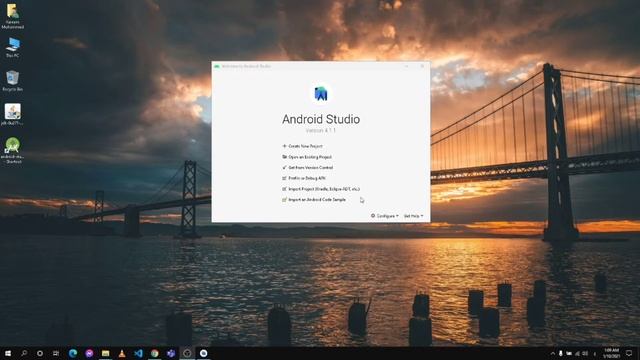Minimize the Welcome to Android Studio window
Image resolution: width=640 pixels, height=360 pixels.
(407, 66)
